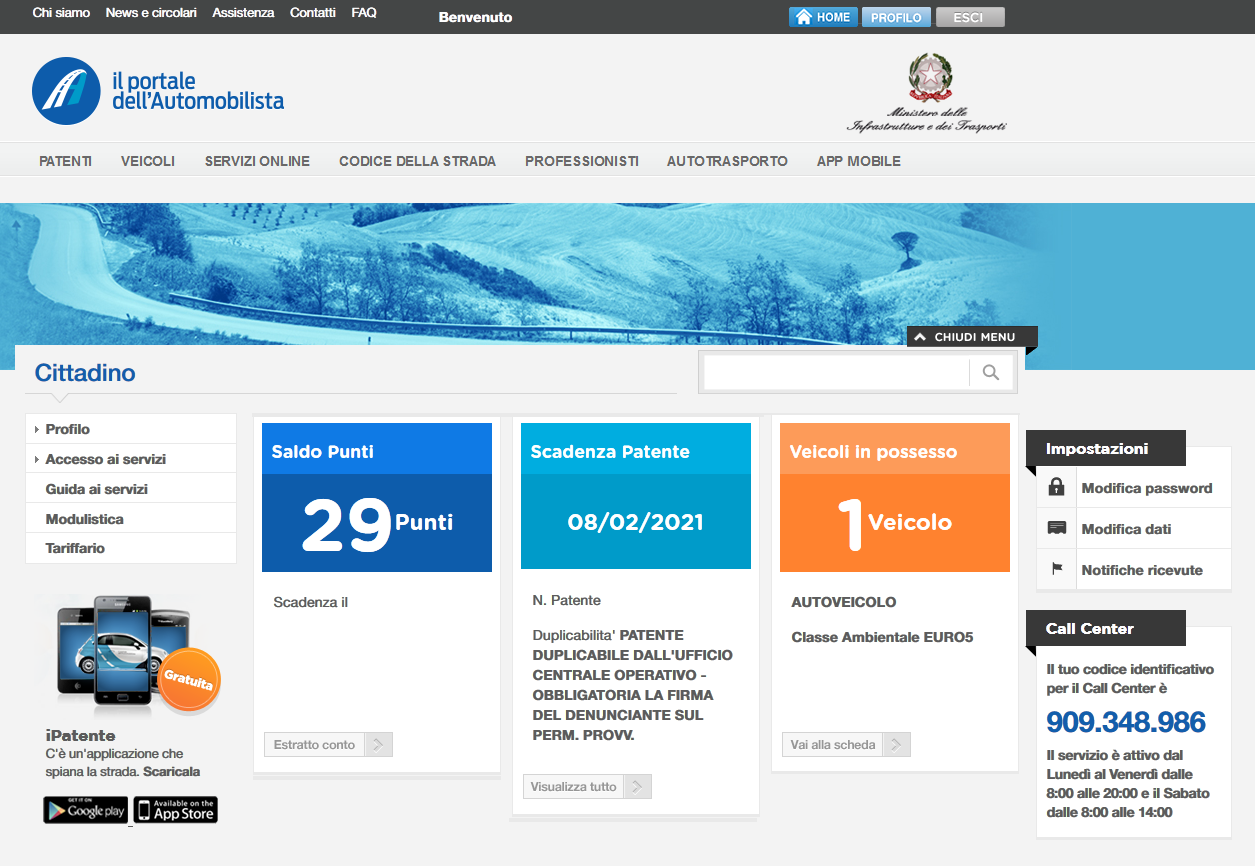Click into the search input field
1255x866 pixels.
coord(836,373)
